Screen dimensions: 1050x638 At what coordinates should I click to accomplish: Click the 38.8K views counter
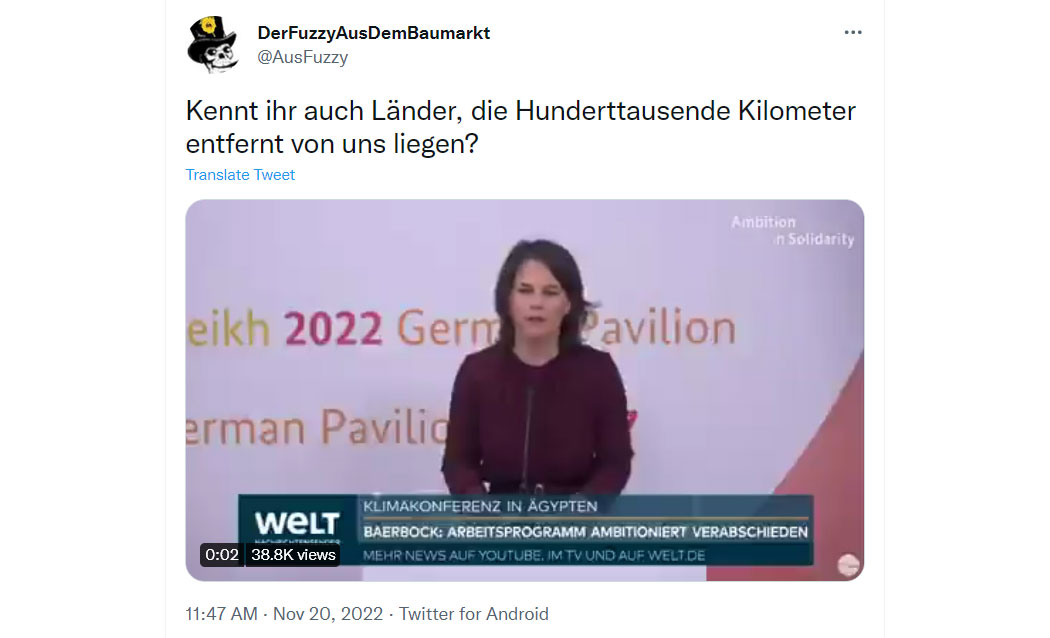293,554
